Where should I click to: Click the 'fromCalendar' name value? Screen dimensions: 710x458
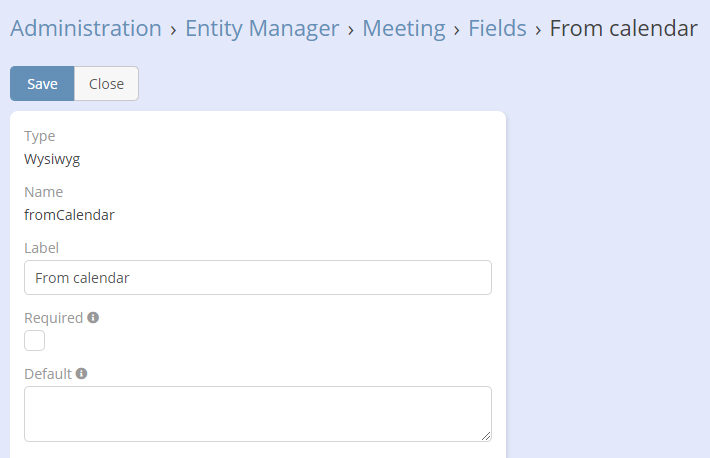coord(69,214)
